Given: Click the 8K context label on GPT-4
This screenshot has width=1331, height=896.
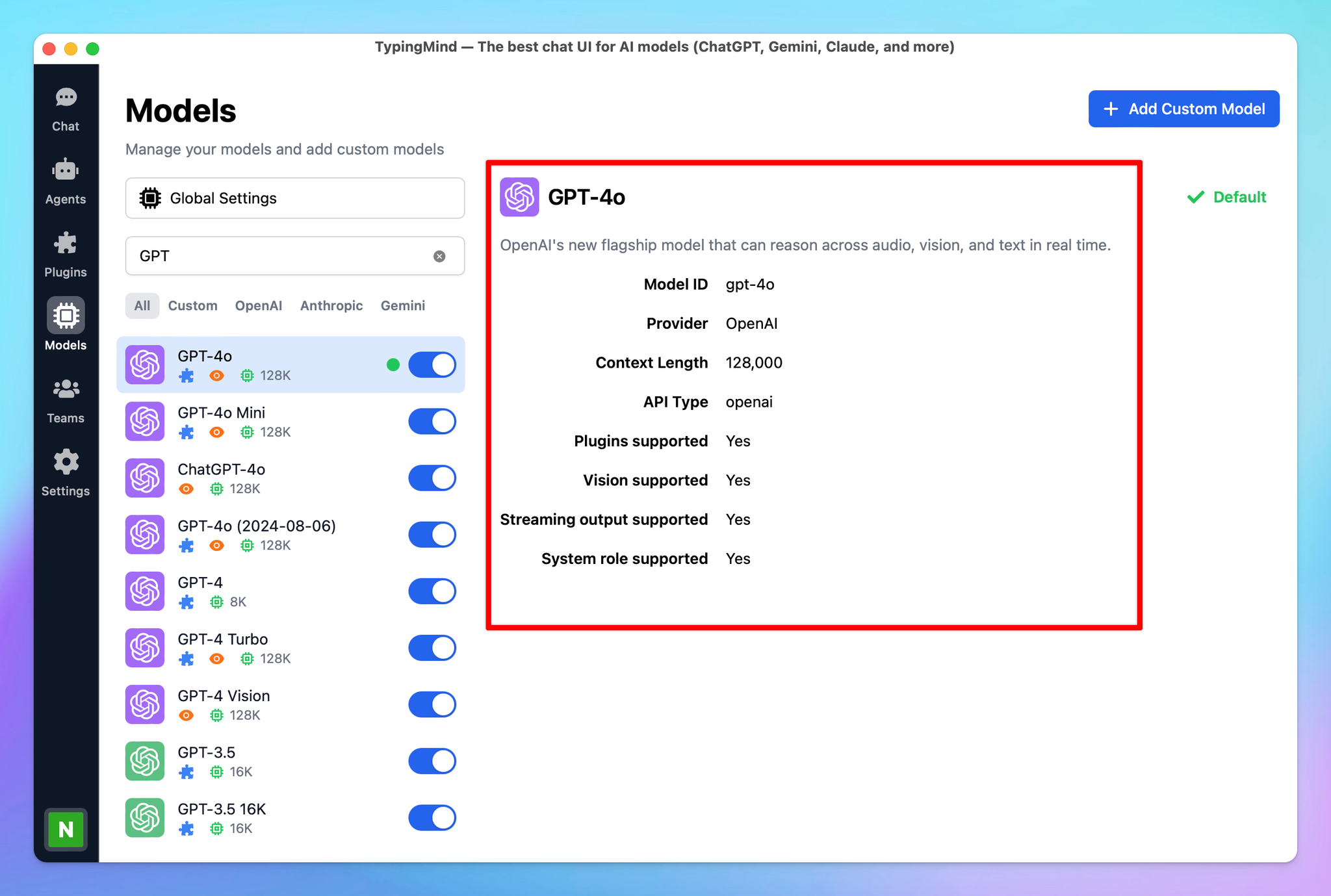Looking at the screenshot, I should [x=238, y=602].
